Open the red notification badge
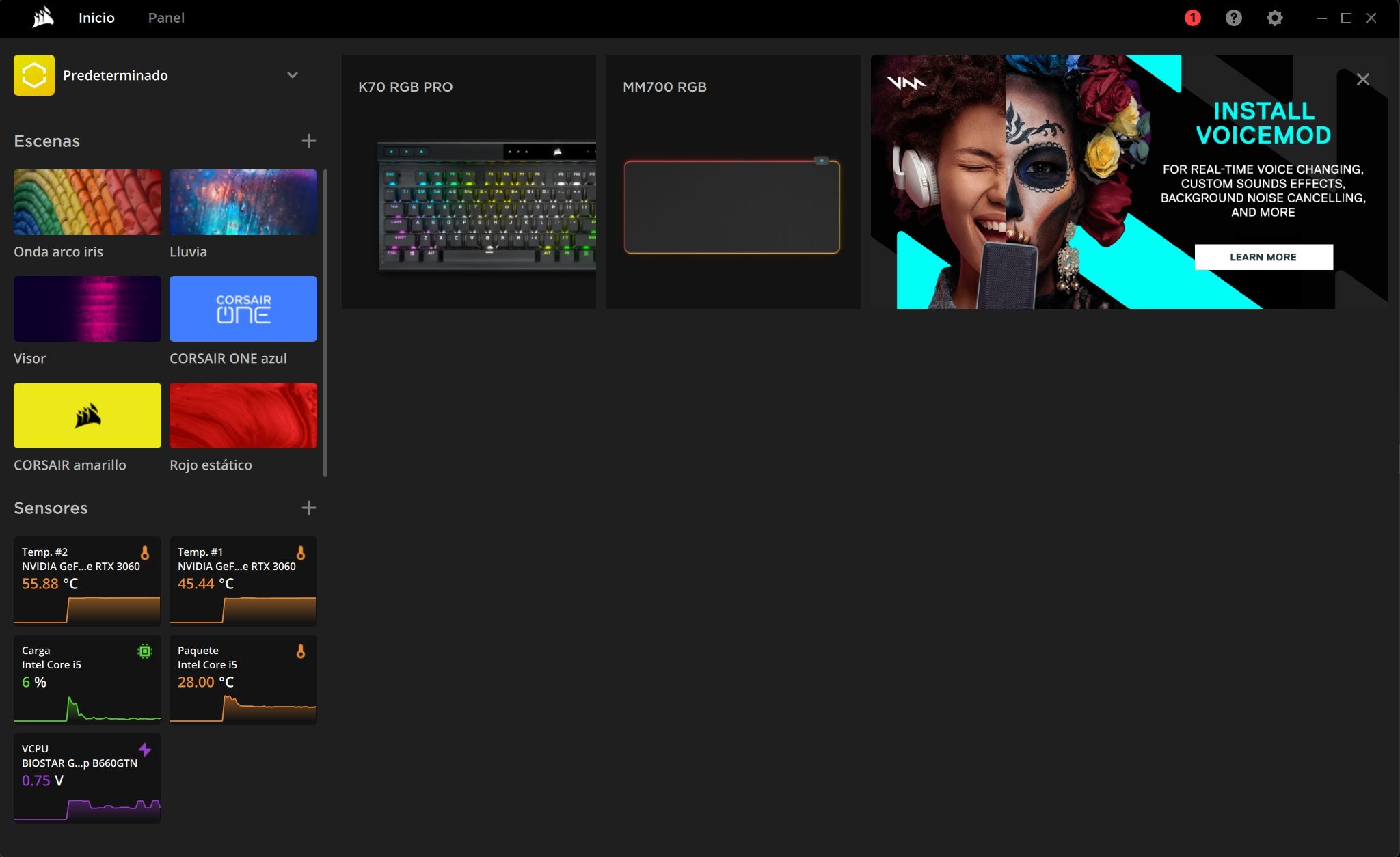This screenshot has width=1400, height=857. 1192,18
